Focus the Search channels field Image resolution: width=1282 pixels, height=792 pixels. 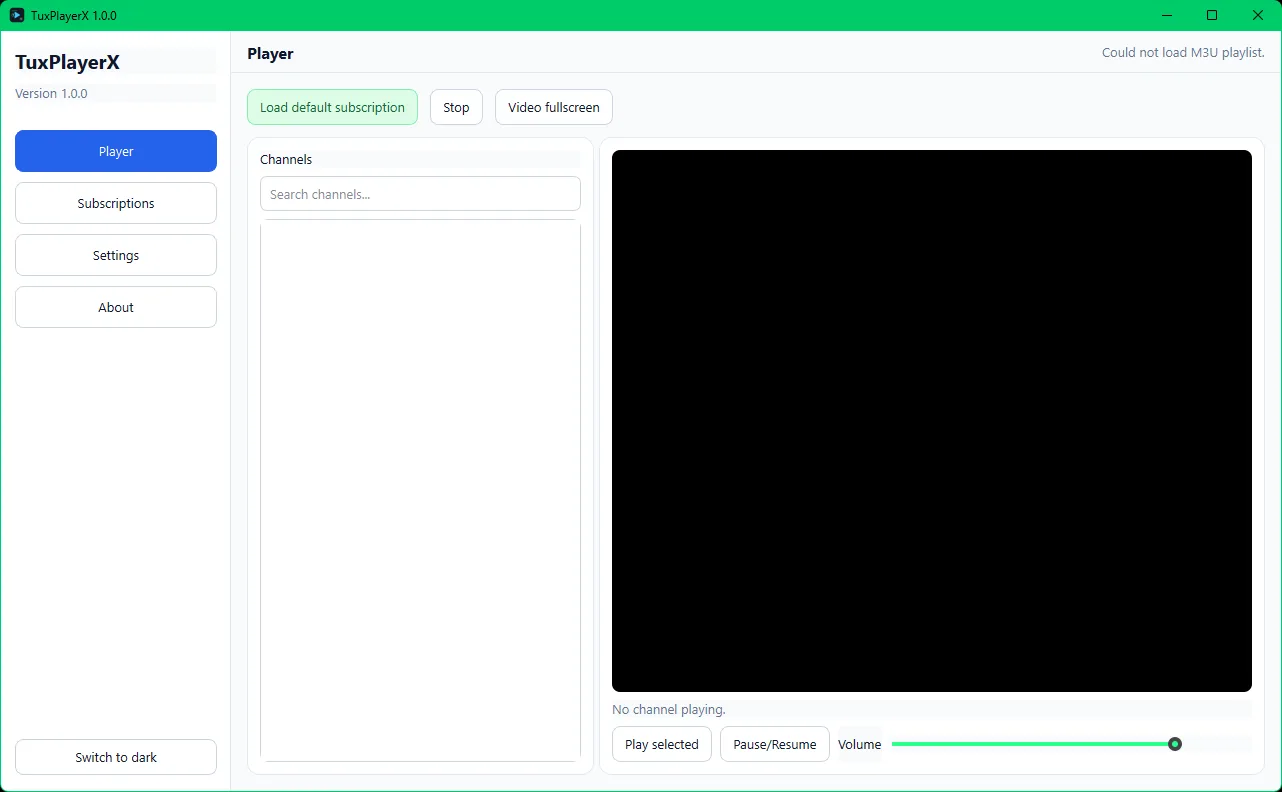point(420,194)
